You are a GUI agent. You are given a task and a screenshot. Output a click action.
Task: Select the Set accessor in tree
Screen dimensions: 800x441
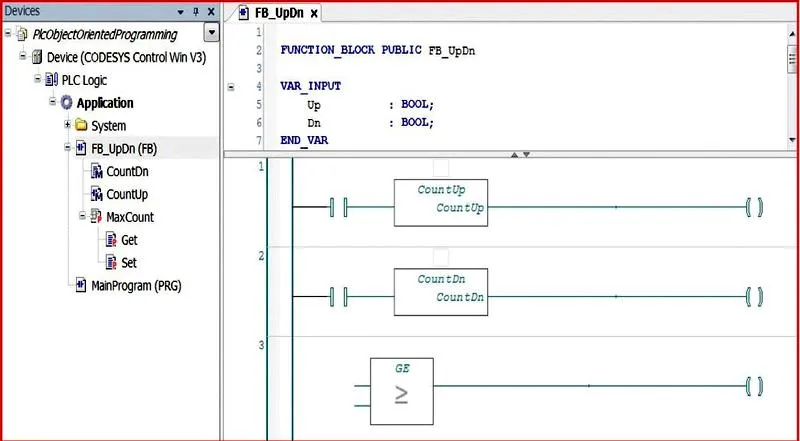129,262
